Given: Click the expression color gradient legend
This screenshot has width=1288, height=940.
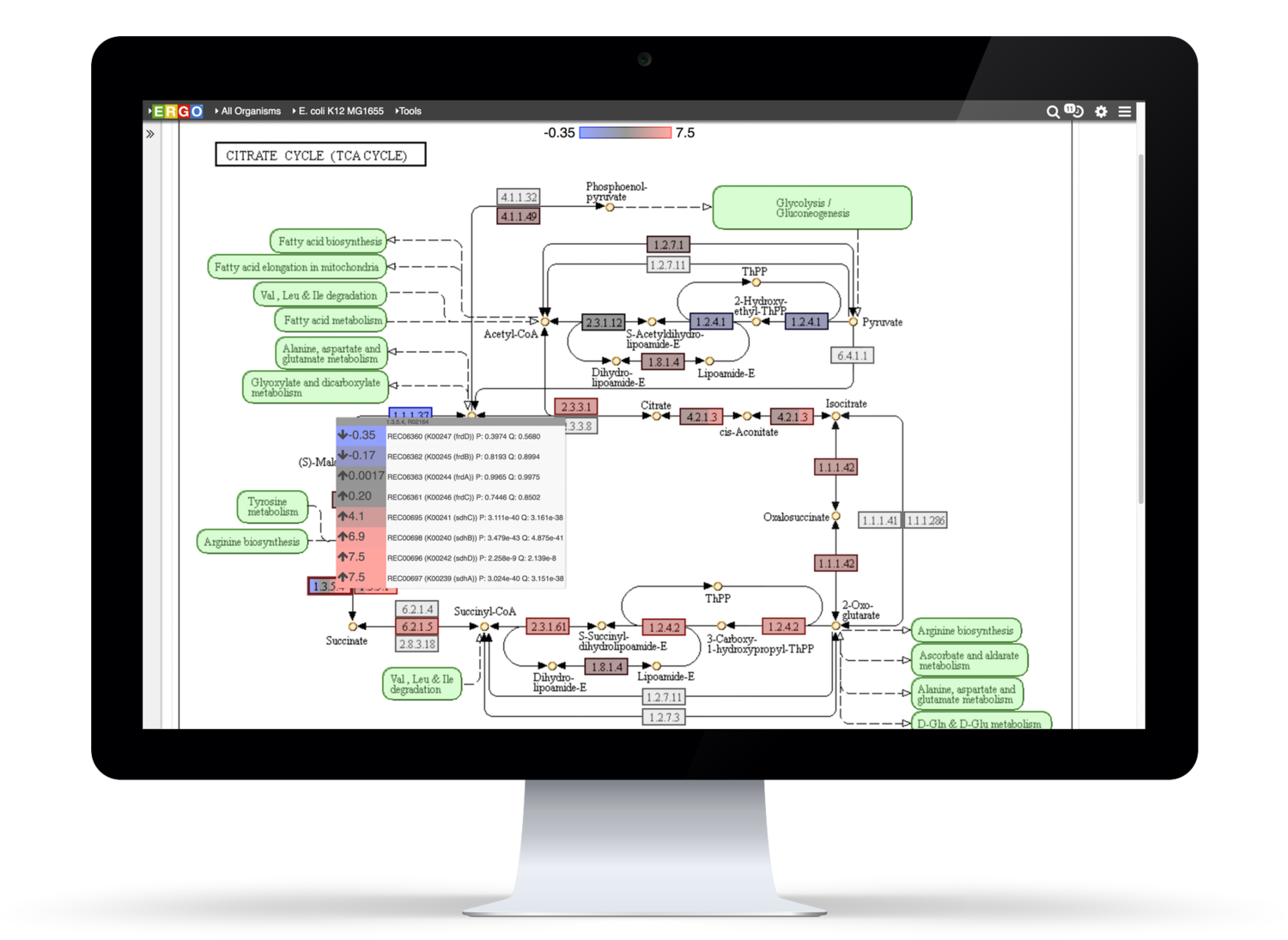Looking at the screenshot, I should [x=625, y=133].
